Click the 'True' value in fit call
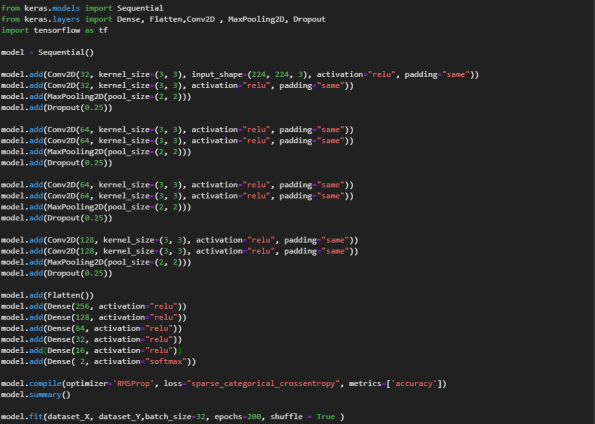This screenshot has height=424, width=595. 326,416
